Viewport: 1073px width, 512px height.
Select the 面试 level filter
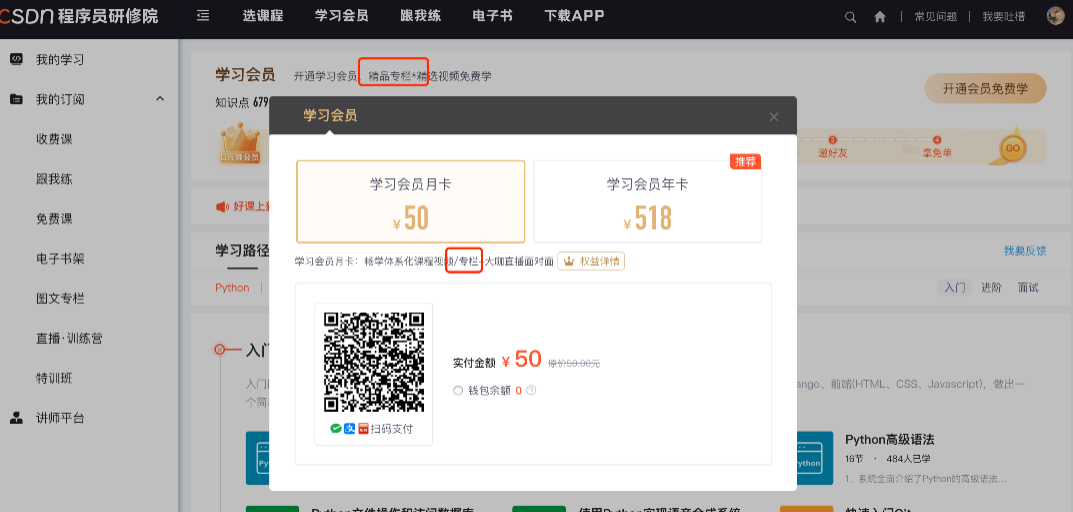coord(1028,287)
